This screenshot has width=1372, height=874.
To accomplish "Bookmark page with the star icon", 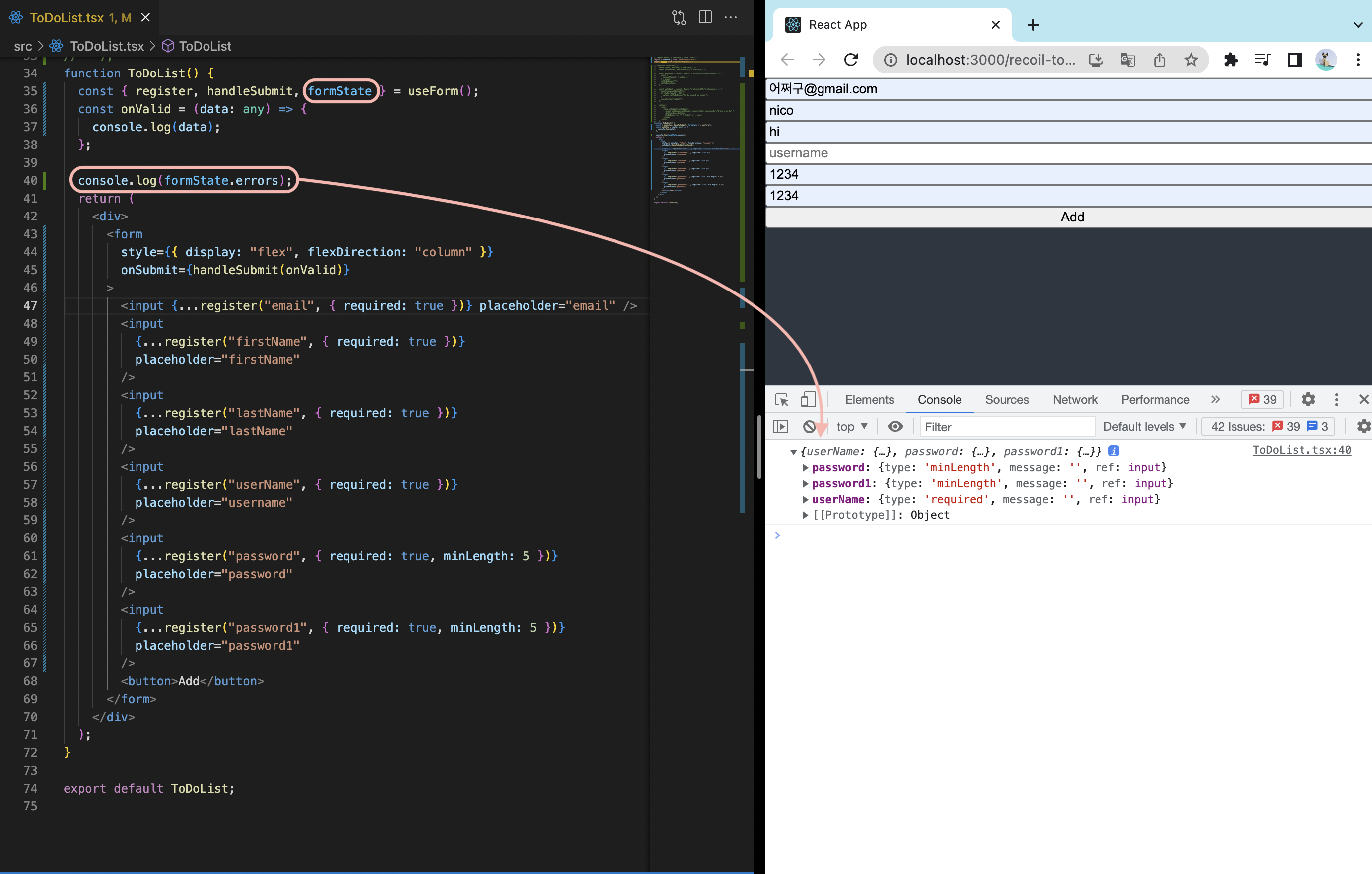I will point(1191,59).
